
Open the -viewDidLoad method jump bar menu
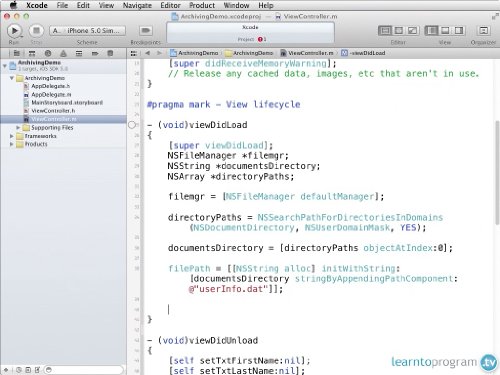click(363, 53)
